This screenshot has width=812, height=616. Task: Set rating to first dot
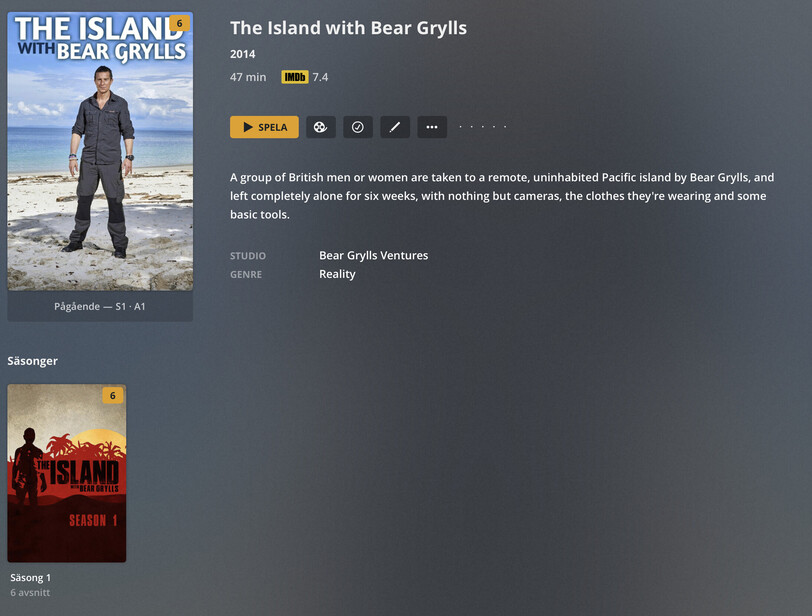click(460, 127)
